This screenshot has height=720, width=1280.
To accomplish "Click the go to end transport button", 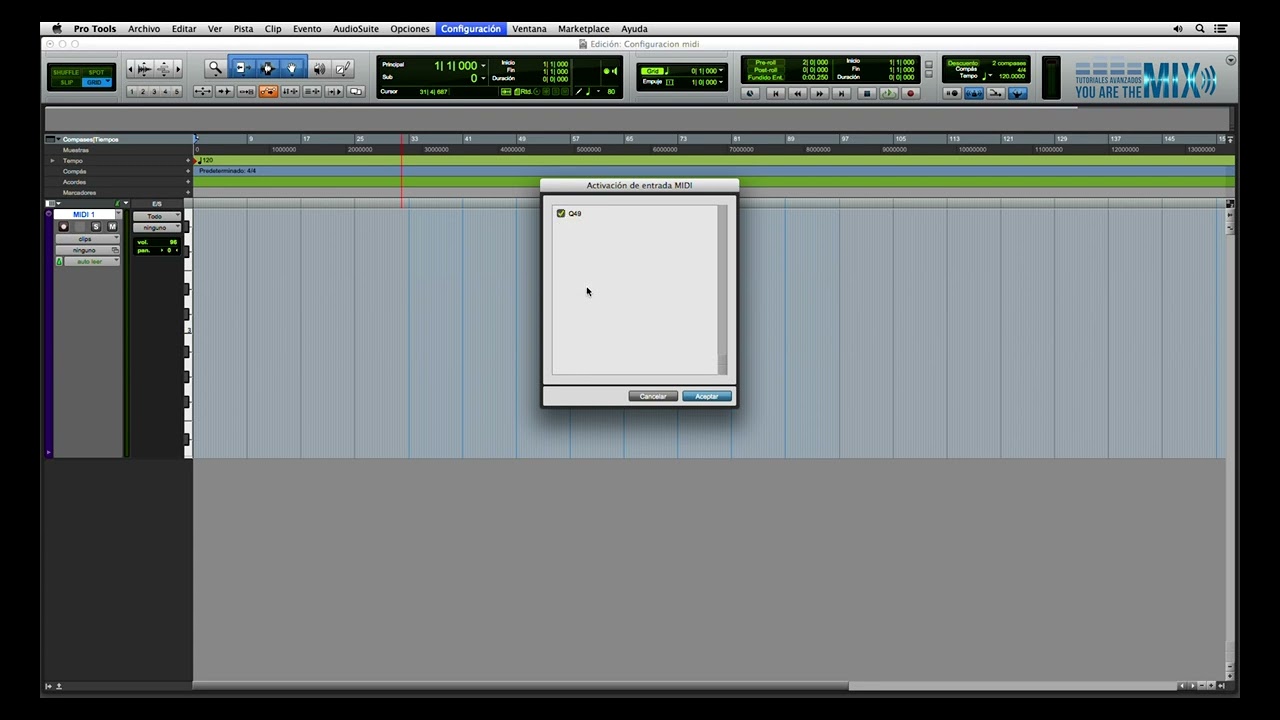I will tap(841, 93).
